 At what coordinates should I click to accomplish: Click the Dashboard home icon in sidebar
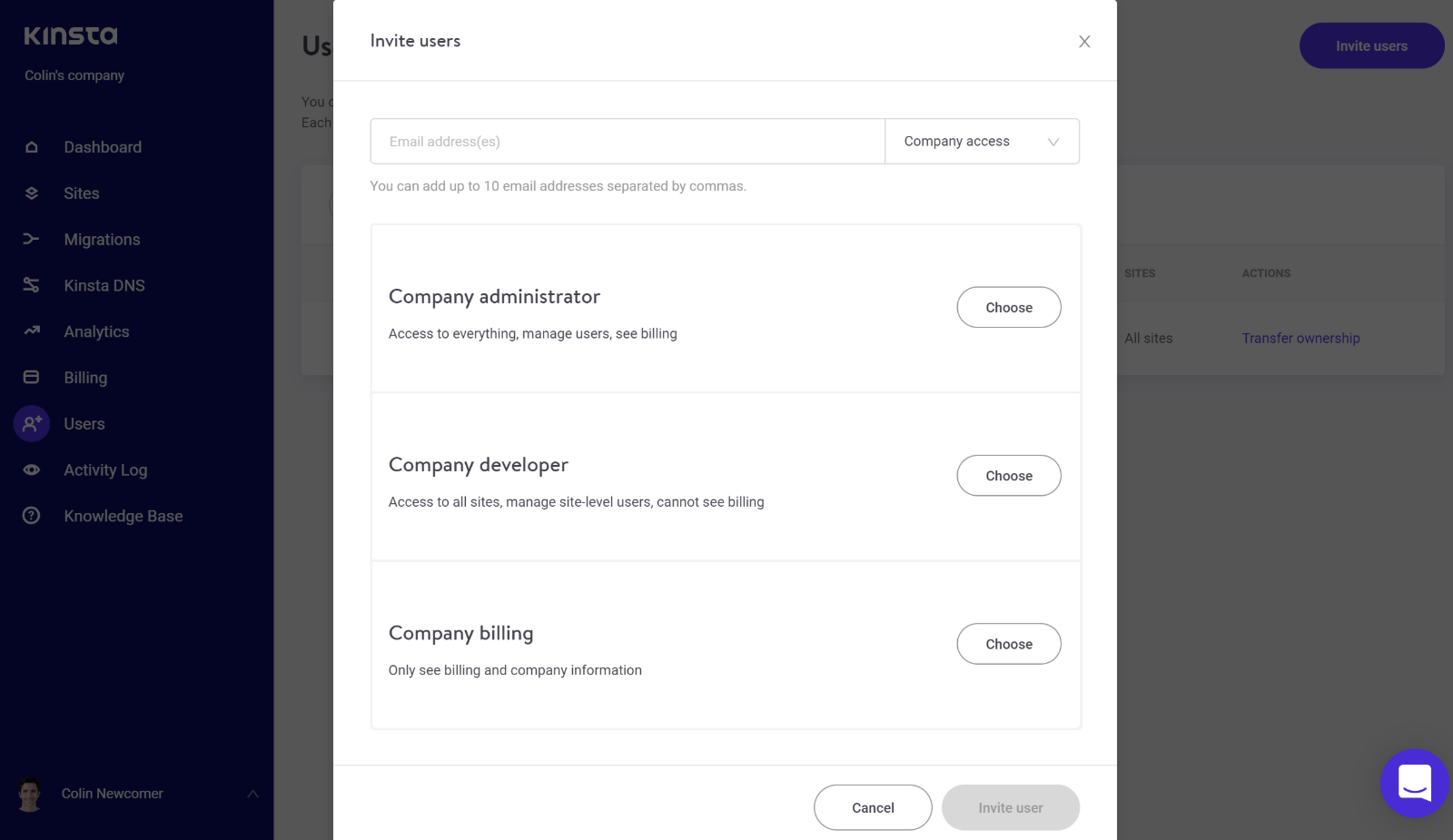pyautogui.click(x=32, y=147)
